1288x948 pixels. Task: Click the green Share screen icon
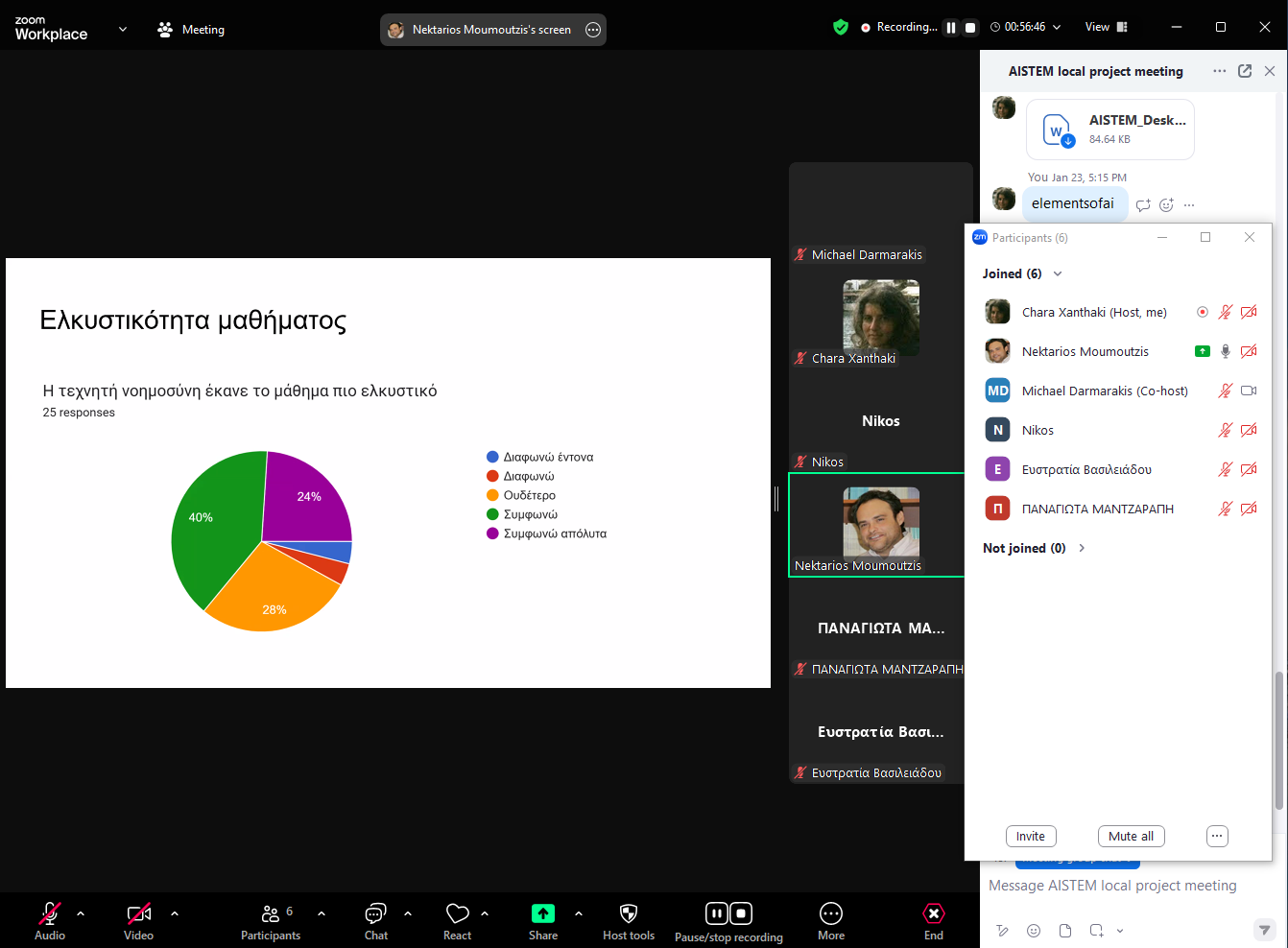pyautogui.click(x=542, y=913)
